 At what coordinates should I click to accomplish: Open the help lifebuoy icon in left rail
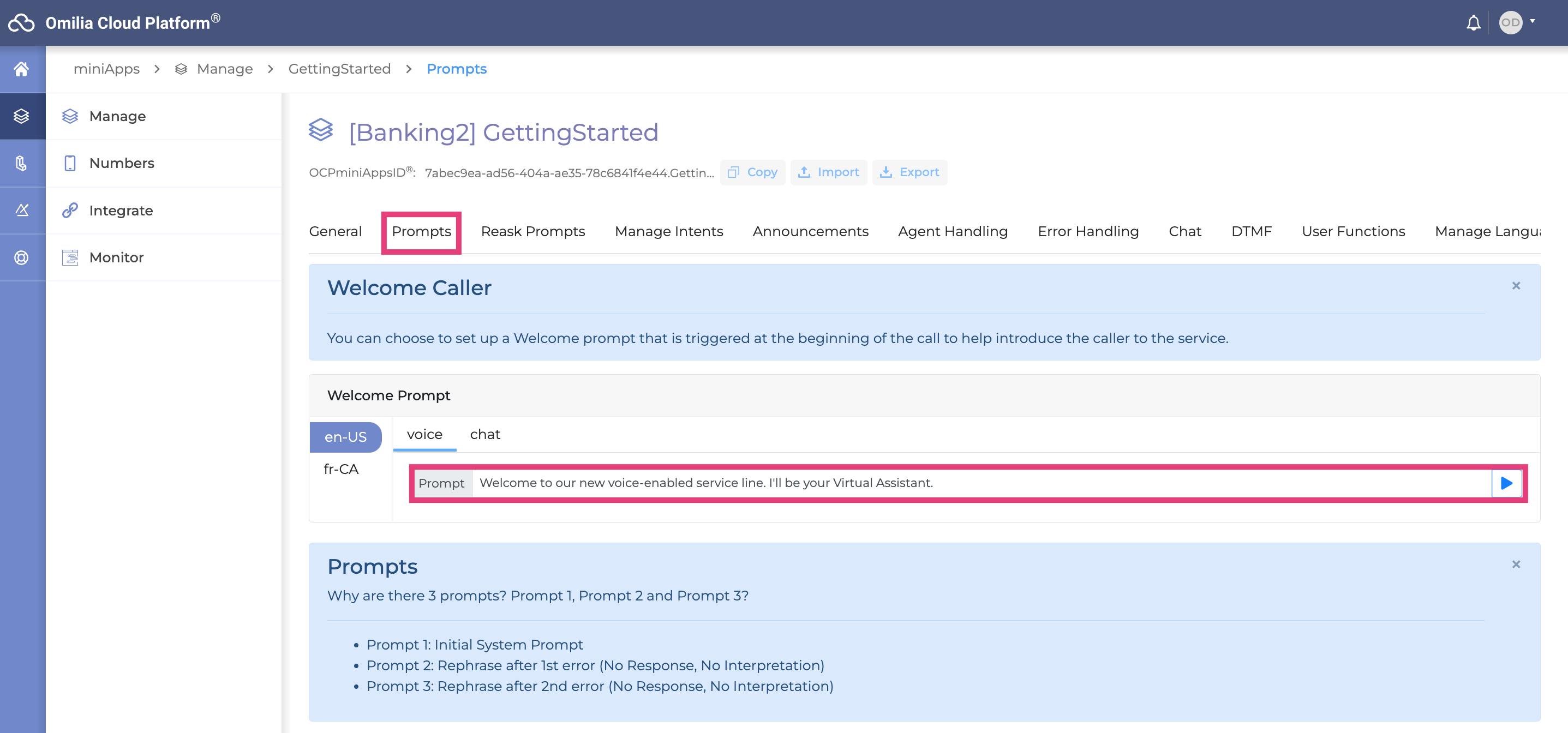click(x=22, y=257)
